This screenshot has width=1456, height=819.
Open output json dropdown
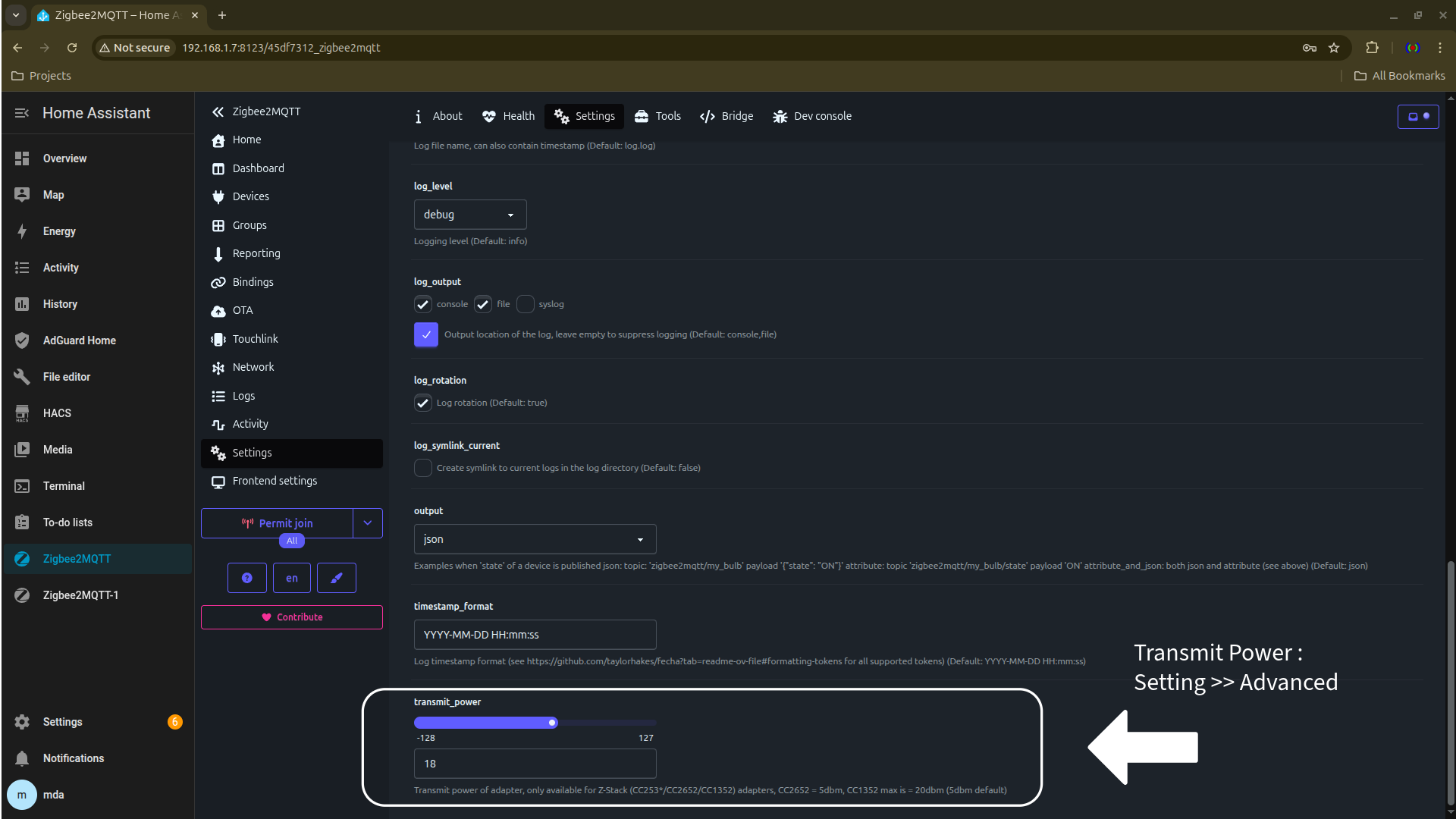[x=535, y=539]
